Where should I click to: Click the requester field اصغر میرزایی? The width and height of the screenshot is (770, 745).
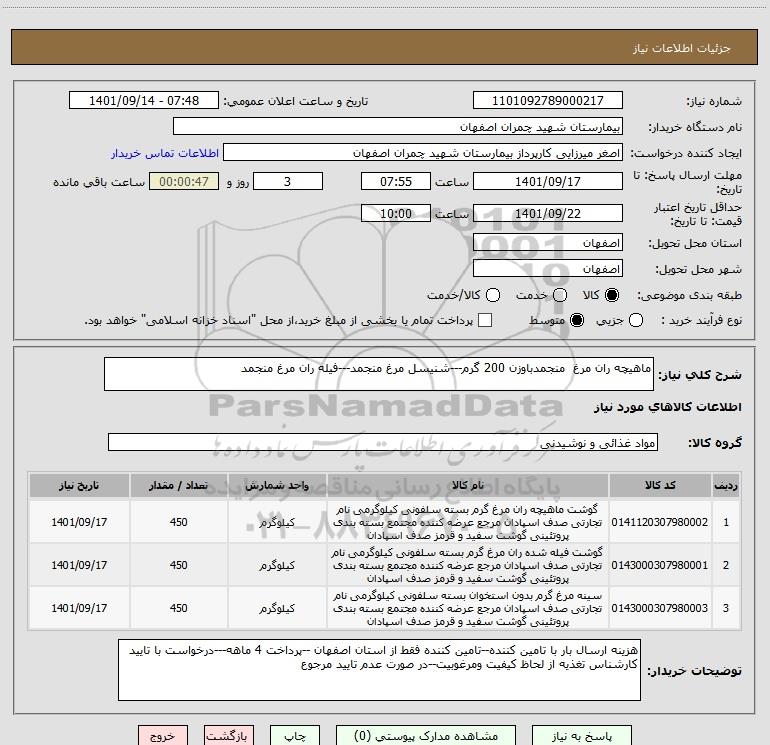pos(423,153)
